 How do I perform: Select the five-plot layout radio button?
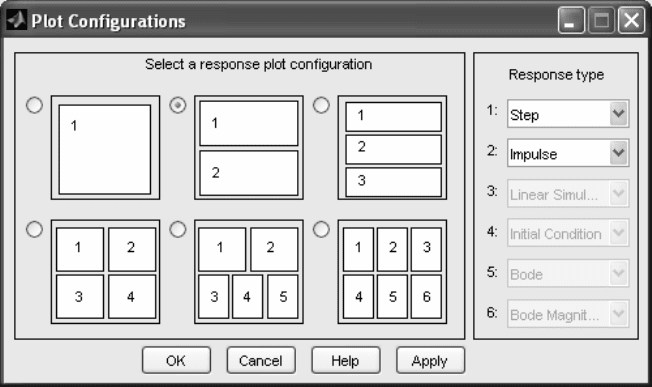178,229
